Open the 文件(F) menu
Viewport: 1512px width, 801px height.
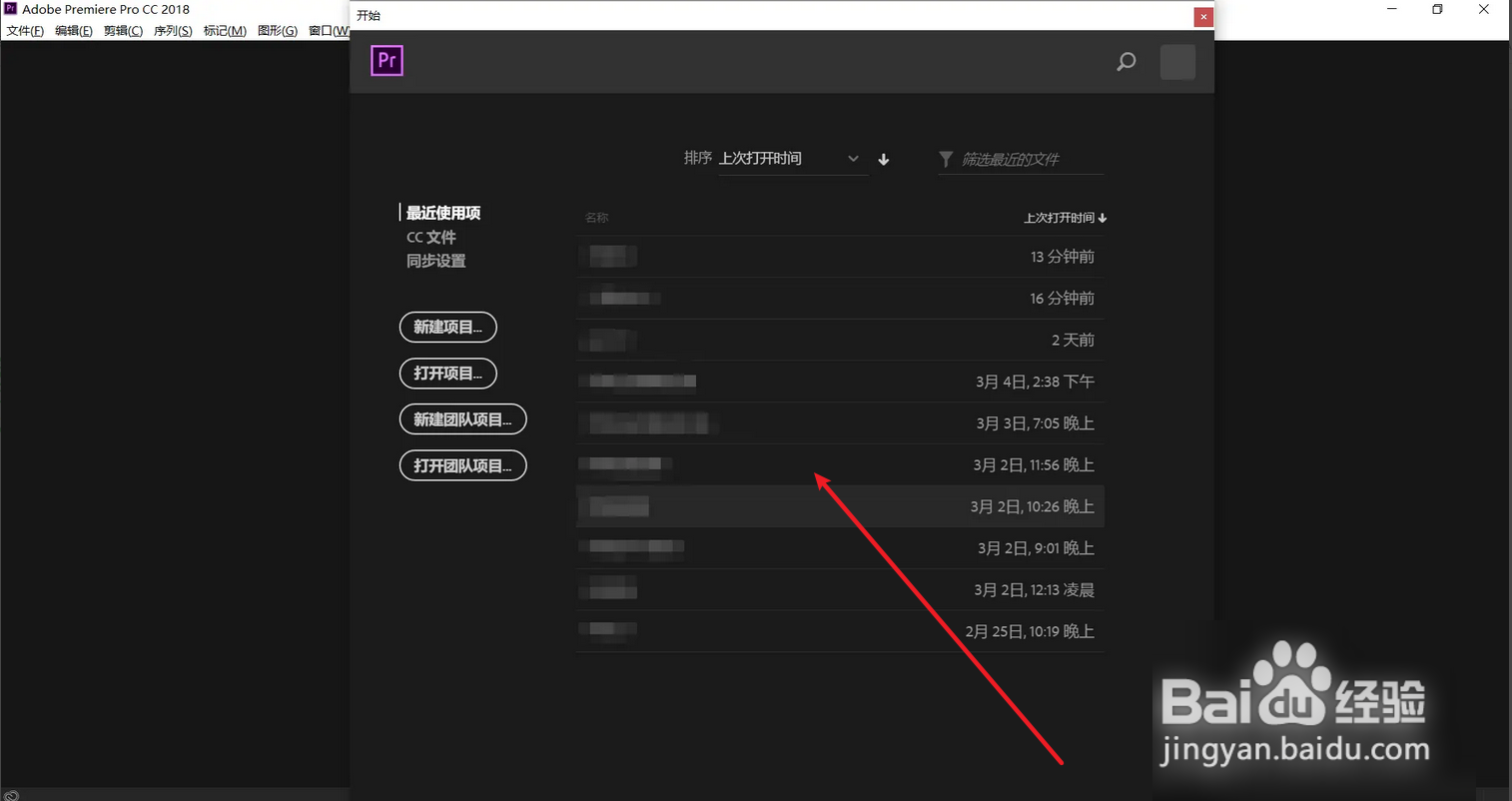point(25,31)
